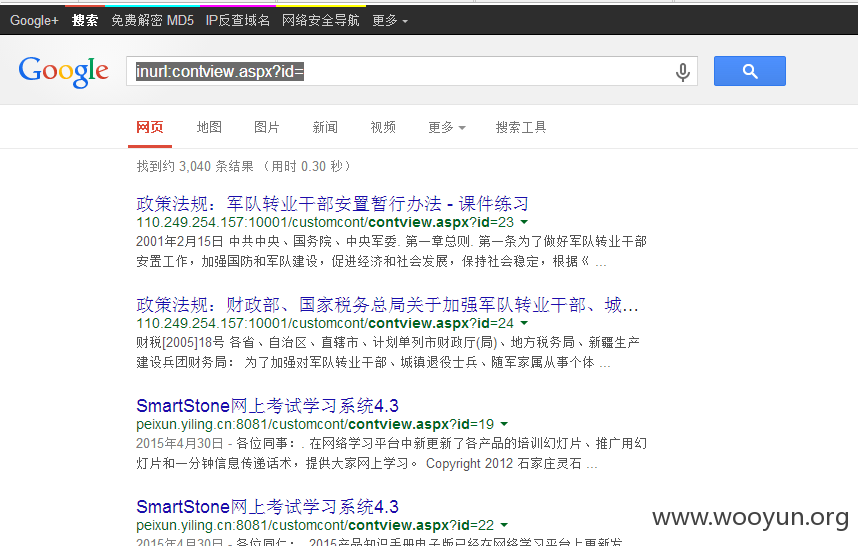Open SmartStone result with id=19
Screen dimensions: 858x546
point(267,406)
